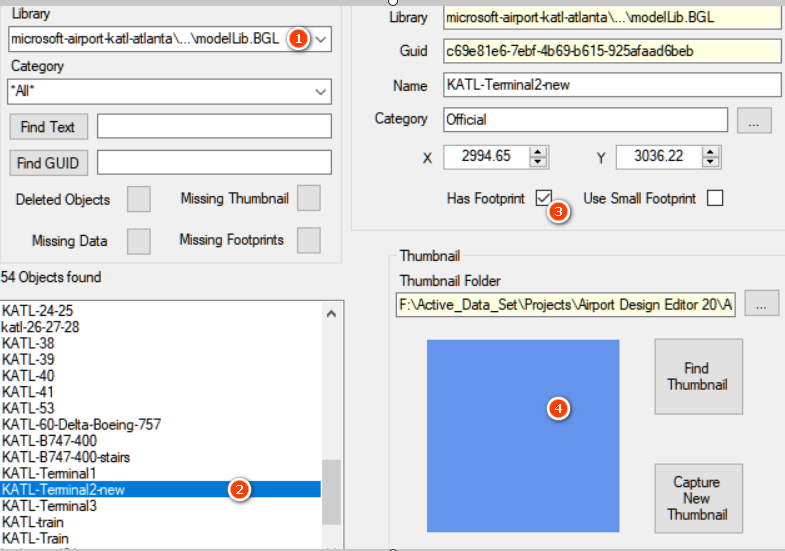Increase the Y value with up arrow
The image size is (785, 551).
[710, 152]
